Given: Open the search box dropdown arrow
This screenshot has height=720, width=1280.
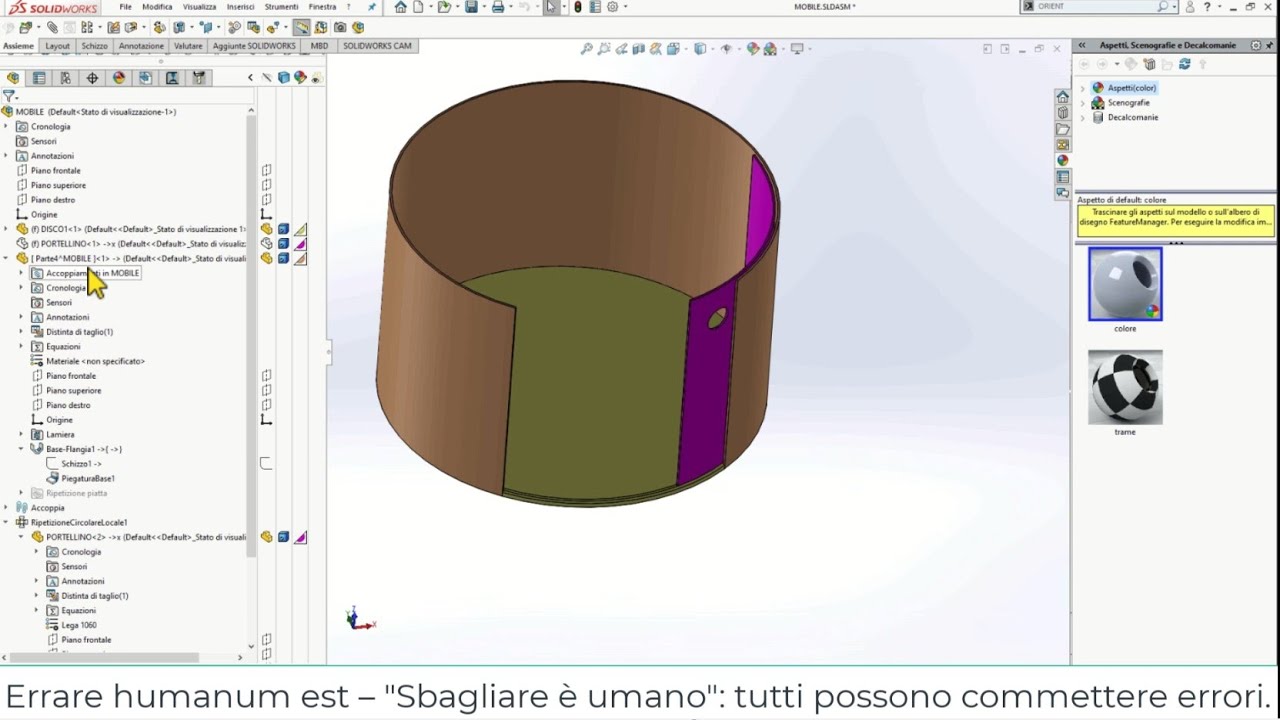Looking at the screenshot, I should pyautogui.click(x=1174, y=7).
